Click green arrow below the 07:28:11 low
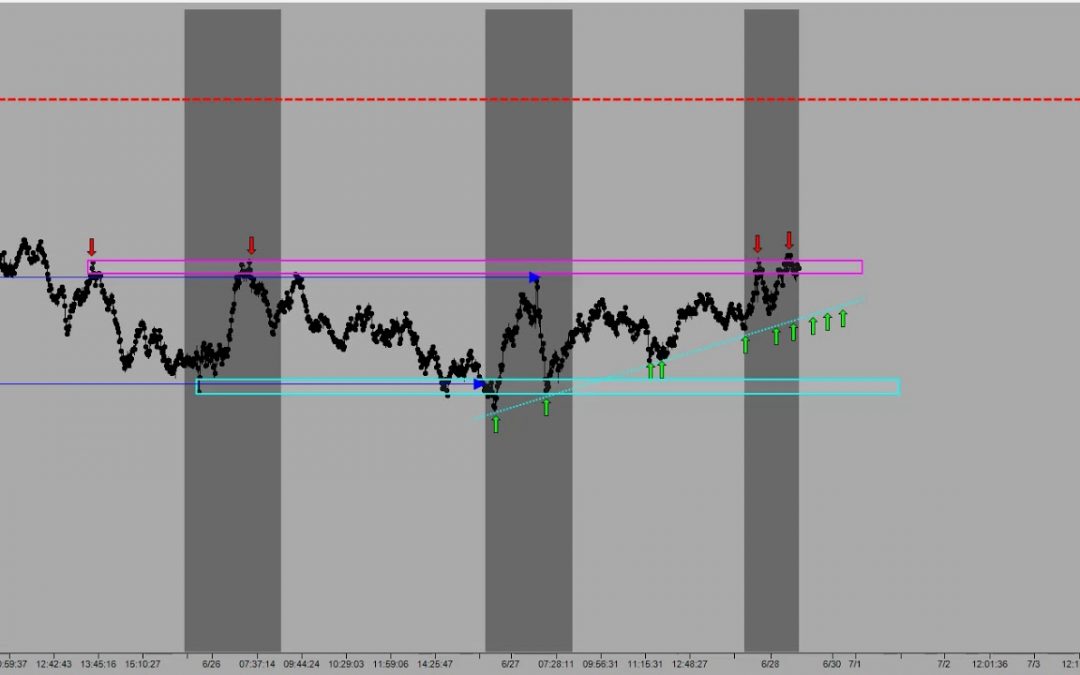1080x675 pixels. pos(546,406)
